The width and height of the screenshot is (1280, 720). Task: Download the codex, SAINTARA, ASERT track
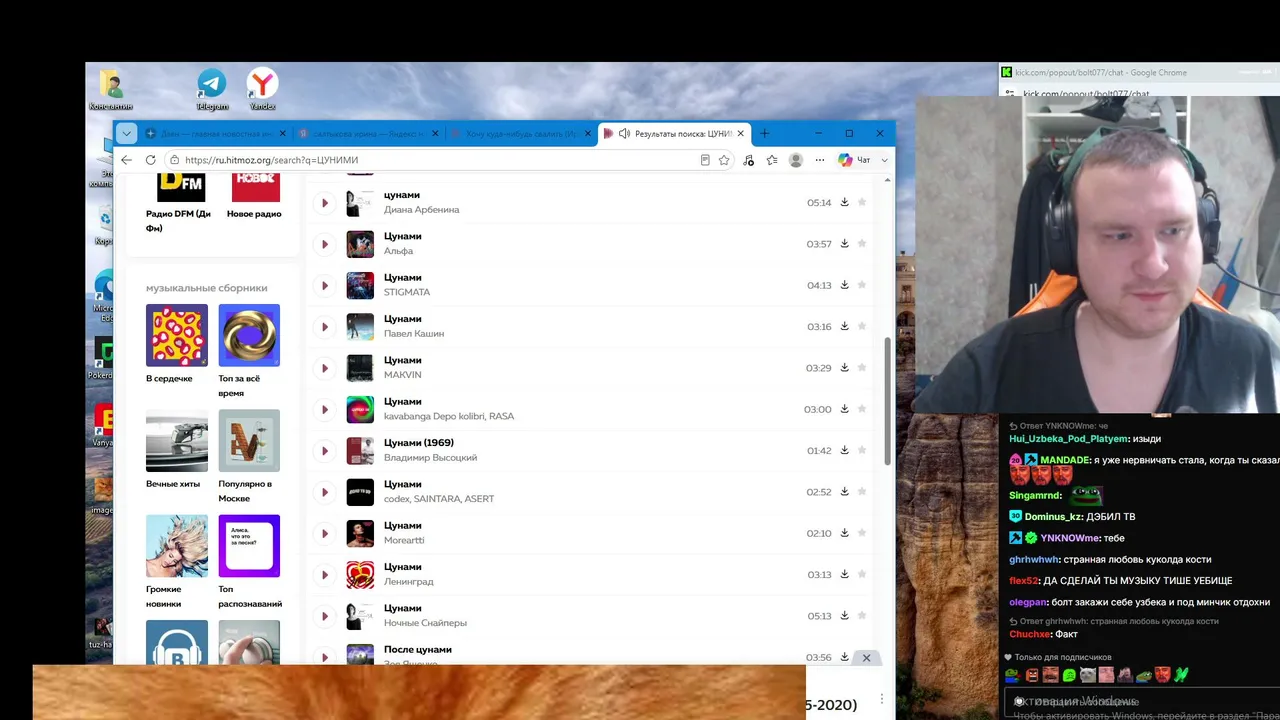(x=844, y=491)
